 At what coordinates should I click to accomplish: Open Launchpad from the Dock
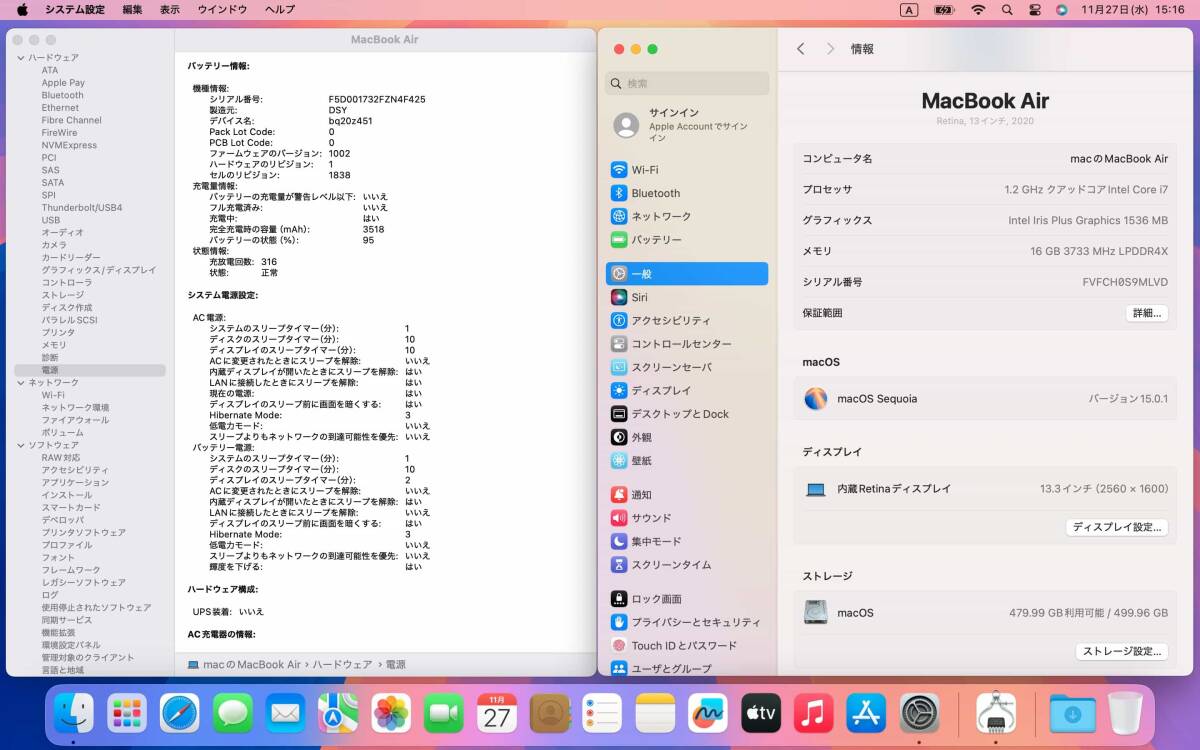[x=127, y=713]
